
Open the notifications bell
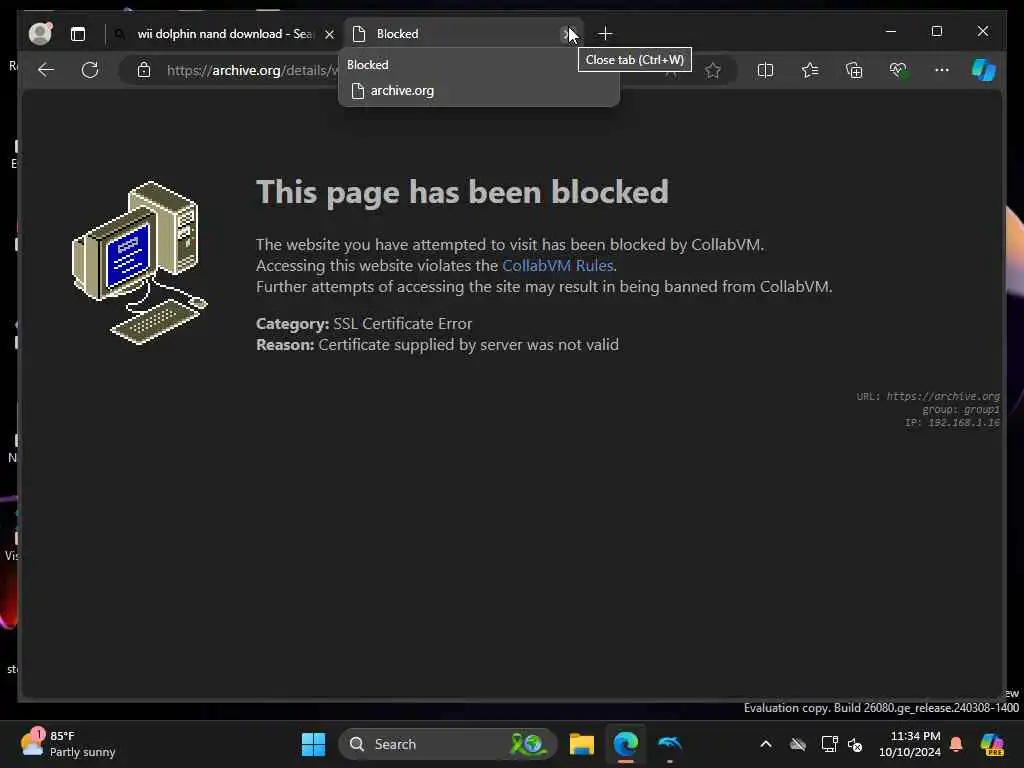(956, 744)
